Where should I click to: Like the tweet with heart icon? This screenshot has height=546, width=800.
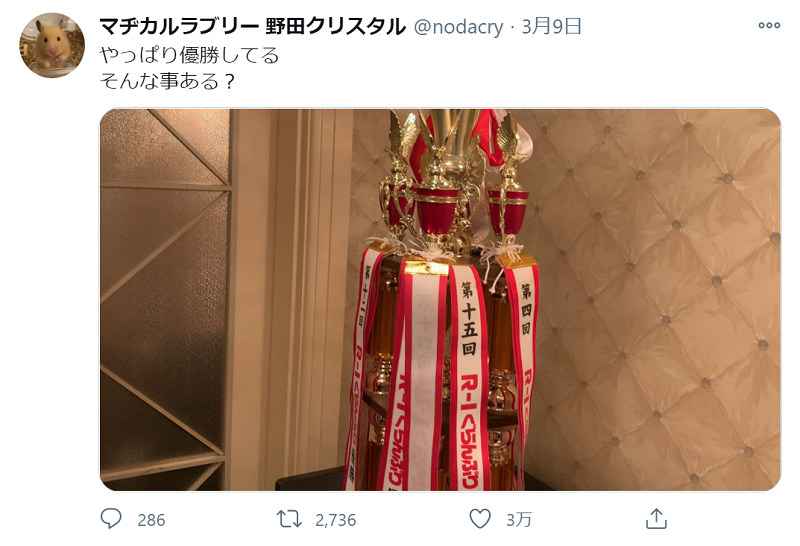[x=480, y=519]
